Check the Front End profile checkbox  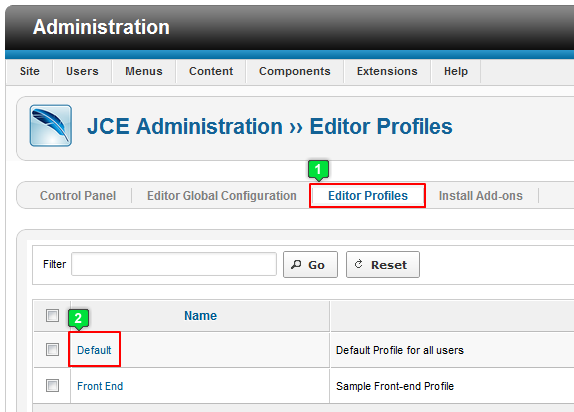click(x=52, y=385)
